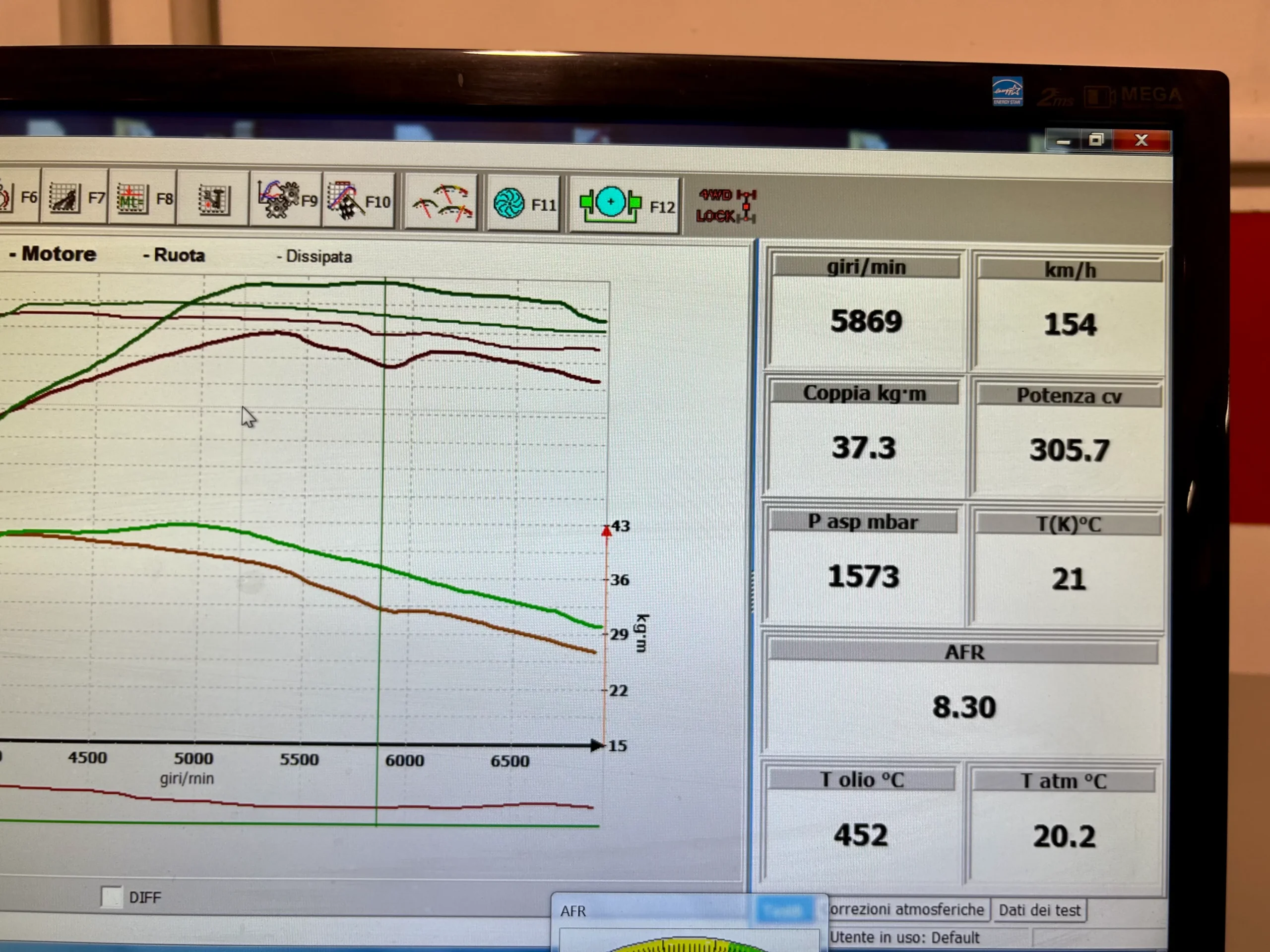Click the T(K)°C value 21
Screen dimensions: 1270x952
[x=1069, y=579]
